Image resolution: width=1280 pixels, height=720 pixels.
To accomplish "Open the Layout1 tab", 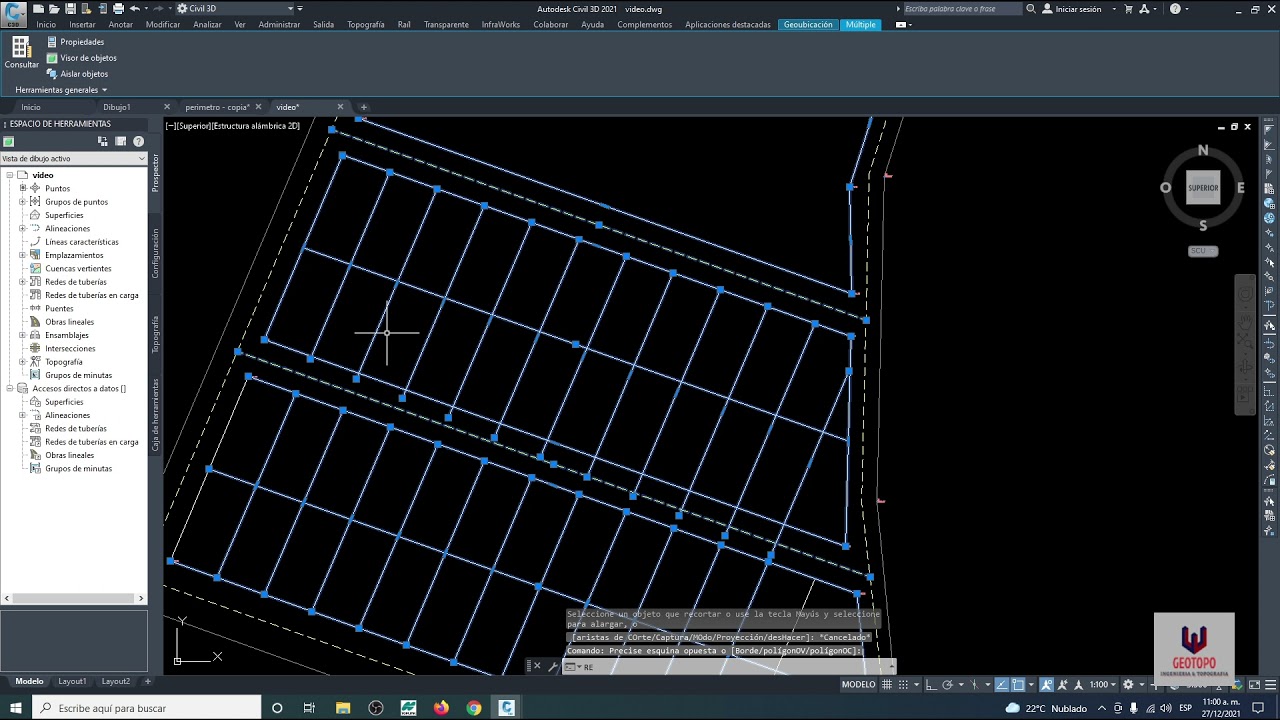I will (x=72, y=681).
